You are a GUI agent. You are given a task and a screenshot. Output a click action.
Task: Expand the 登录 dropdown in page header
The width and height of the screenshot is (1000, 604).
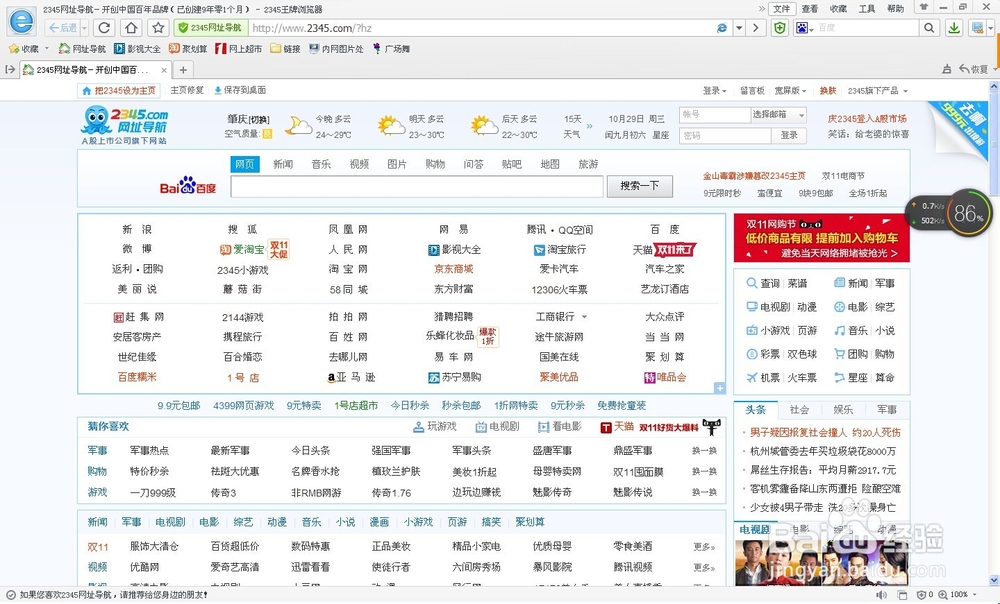click(x=715, y=91)
